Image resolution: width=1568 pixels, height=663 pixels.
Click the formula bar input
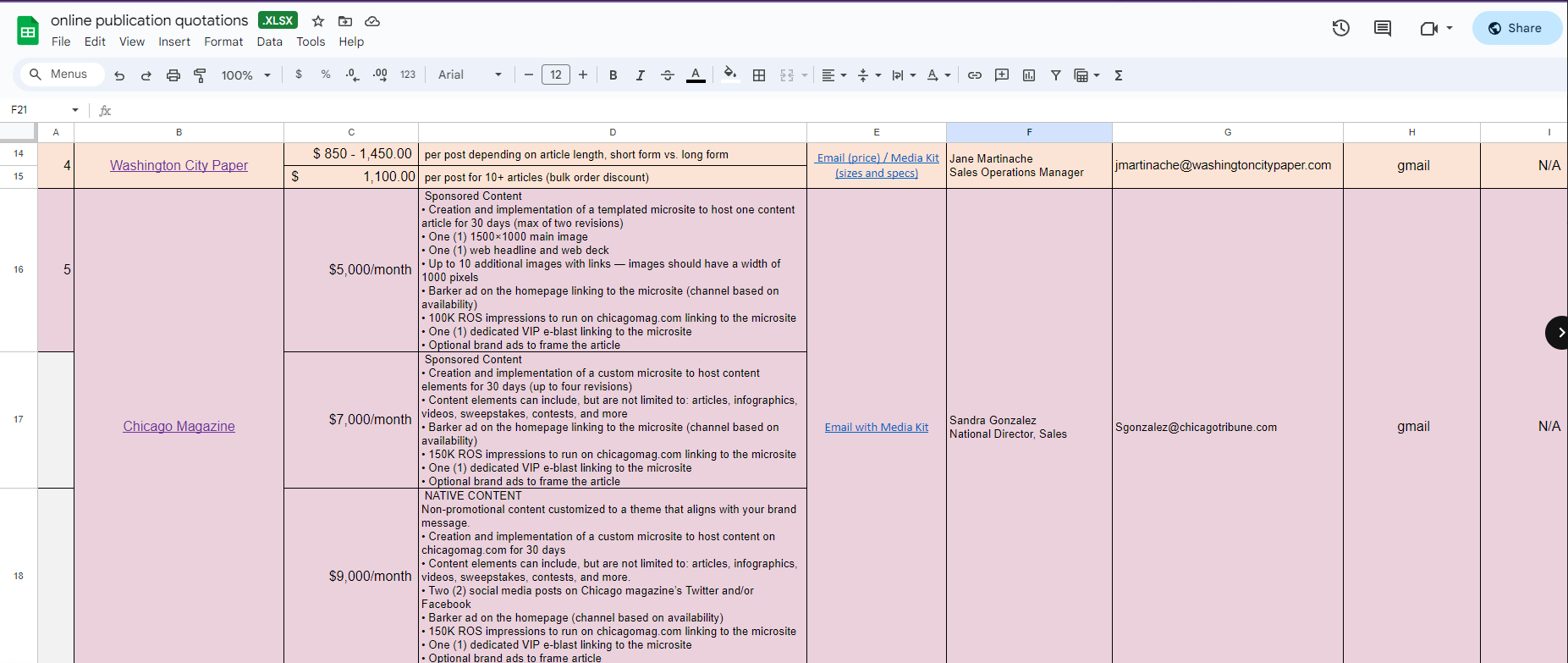(x=838, y=110)
